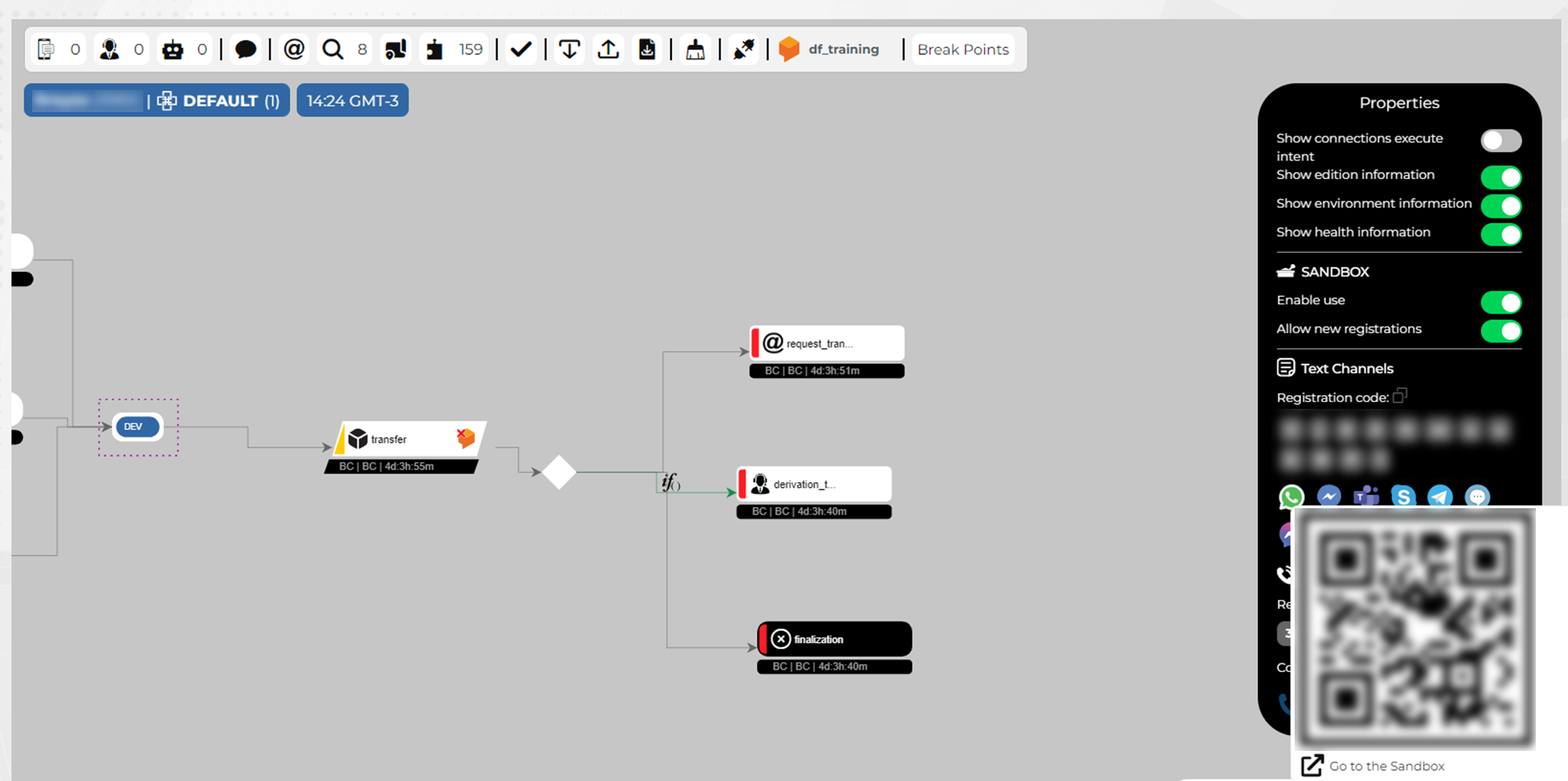Select the request_tran... node

point(827,343)
